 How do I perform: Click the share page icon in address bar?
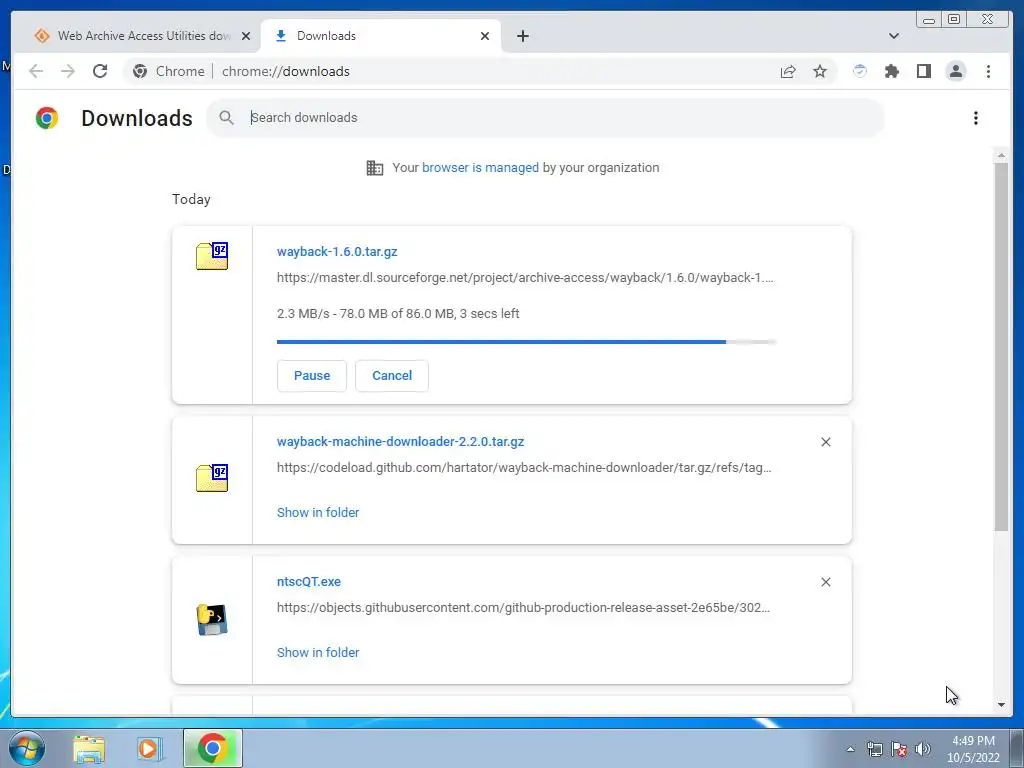(x=788, y=71)
